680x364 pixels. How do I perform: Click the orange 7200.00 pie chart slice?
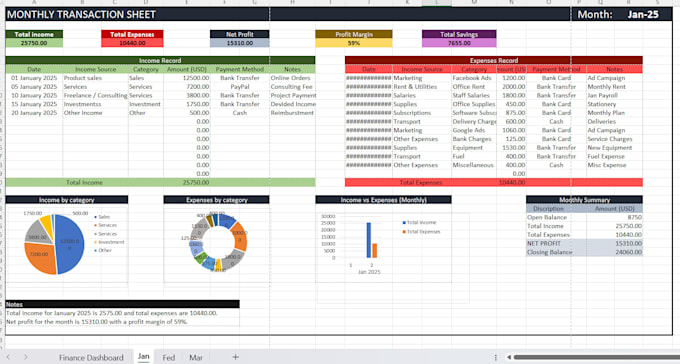point(39,259)
